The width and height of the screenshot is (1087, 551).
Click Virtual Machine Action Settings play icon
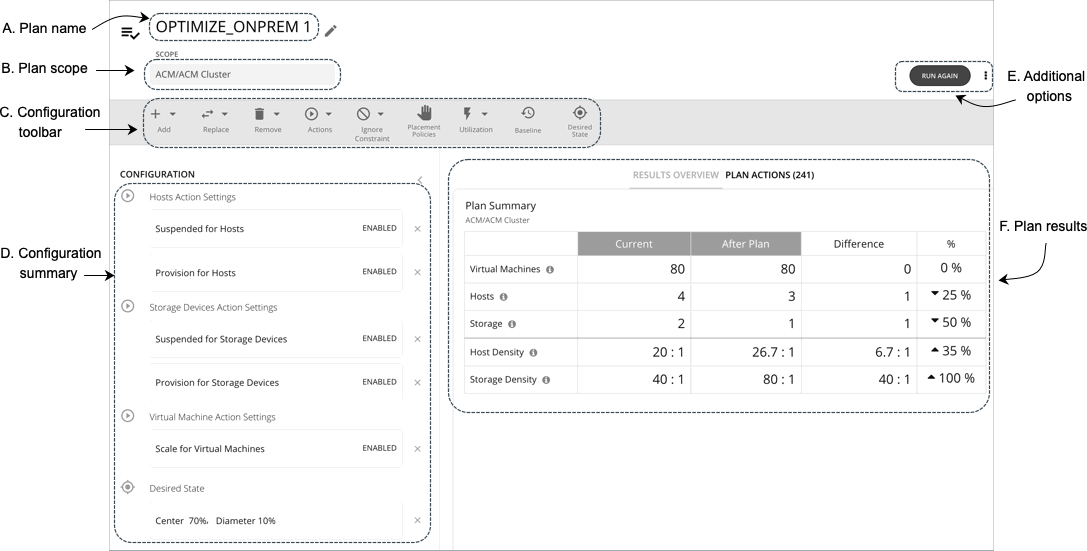[x=128, y=416]
